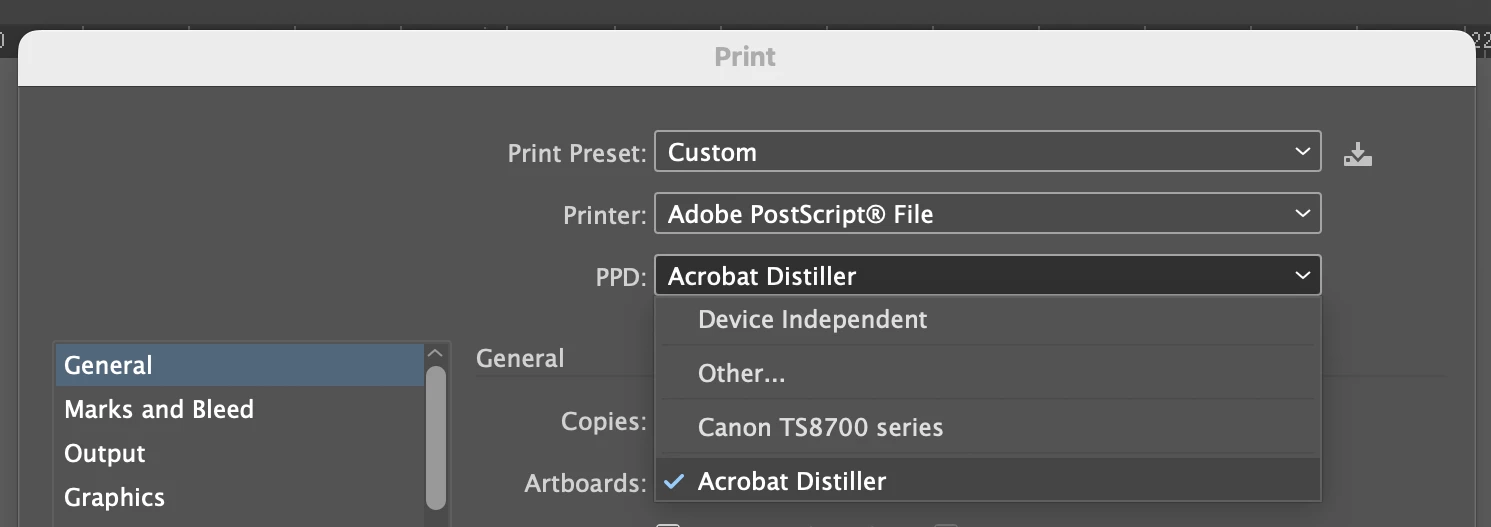Choose Other... from PPD list
Image resolution: width=1491 pixels, height=527 pixels.
pos(988,373)
